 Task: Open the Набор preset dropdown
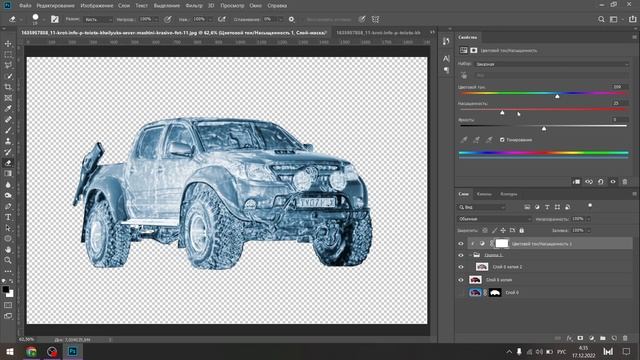click(552, 64)
